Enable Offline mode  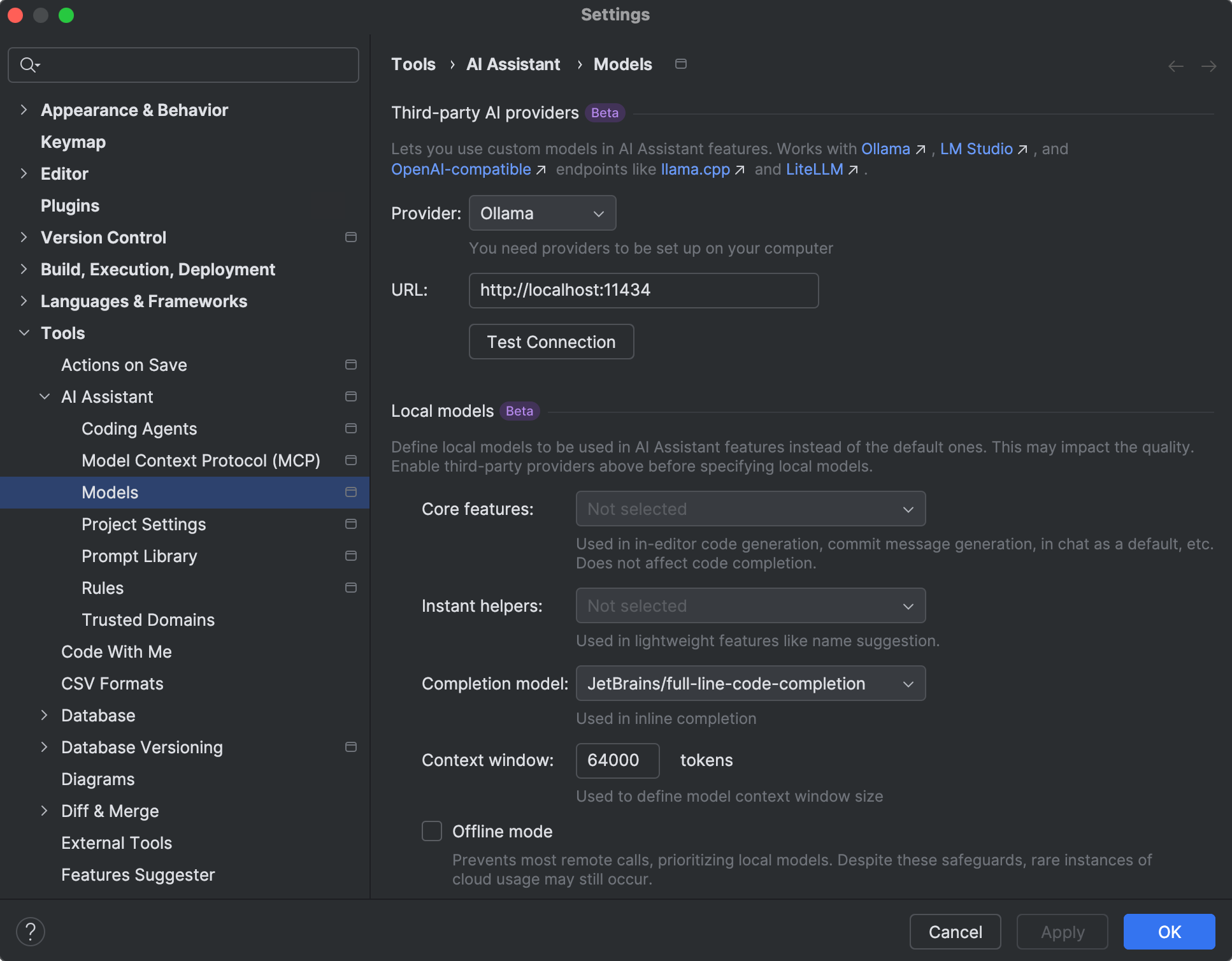coord(431,831)
